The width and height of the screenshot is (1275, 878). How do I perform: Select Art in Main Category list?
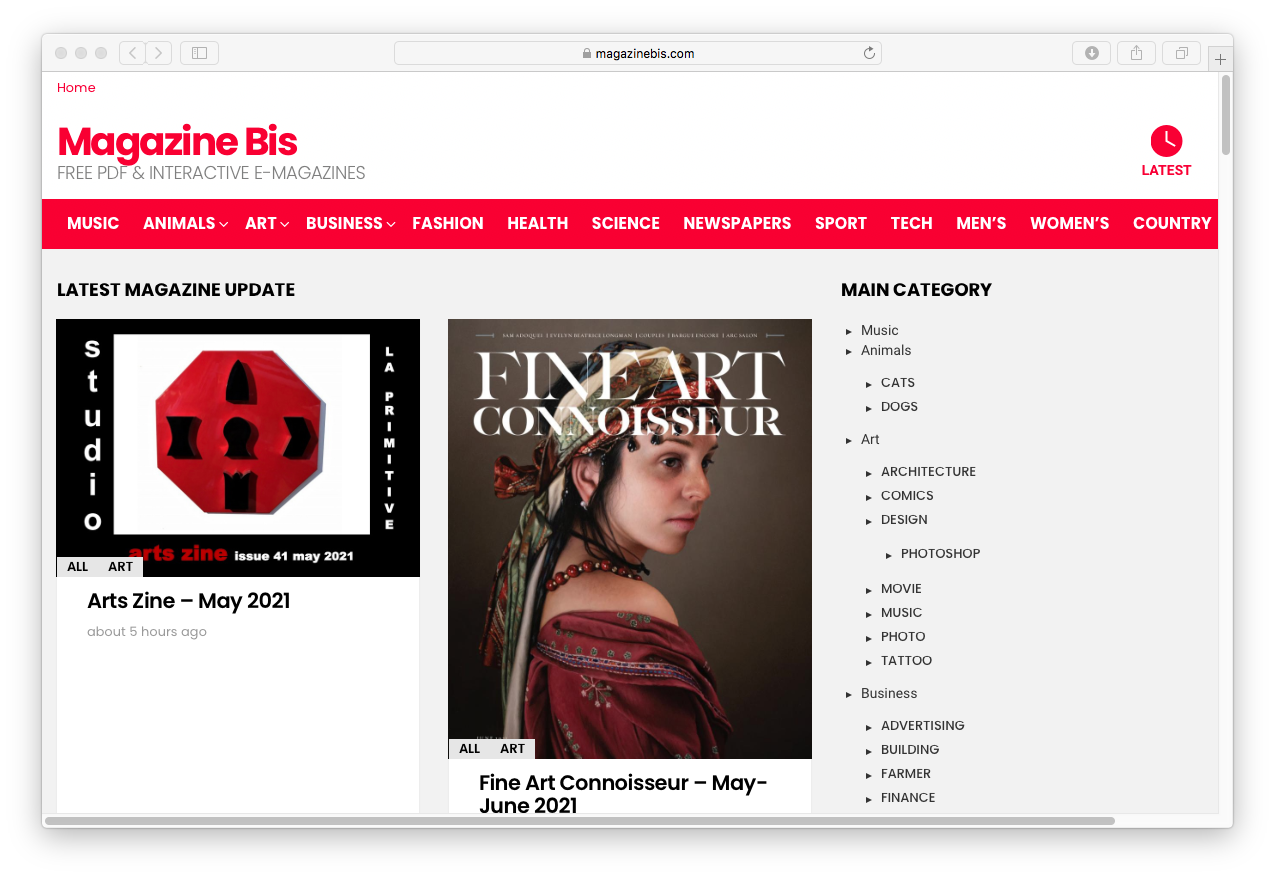870,439
